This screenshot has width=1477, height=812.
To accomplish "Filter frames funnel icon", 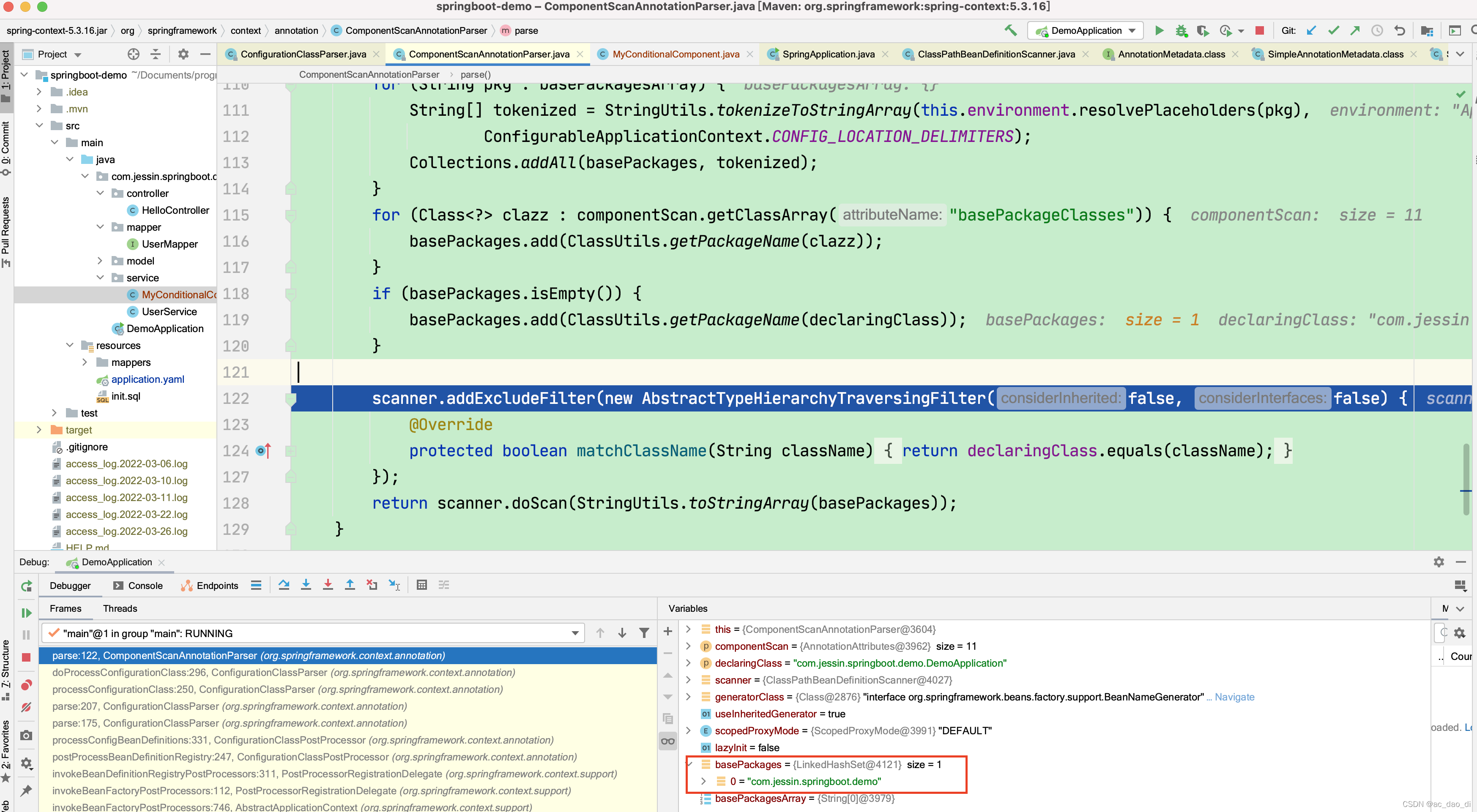I will point(644,632).
